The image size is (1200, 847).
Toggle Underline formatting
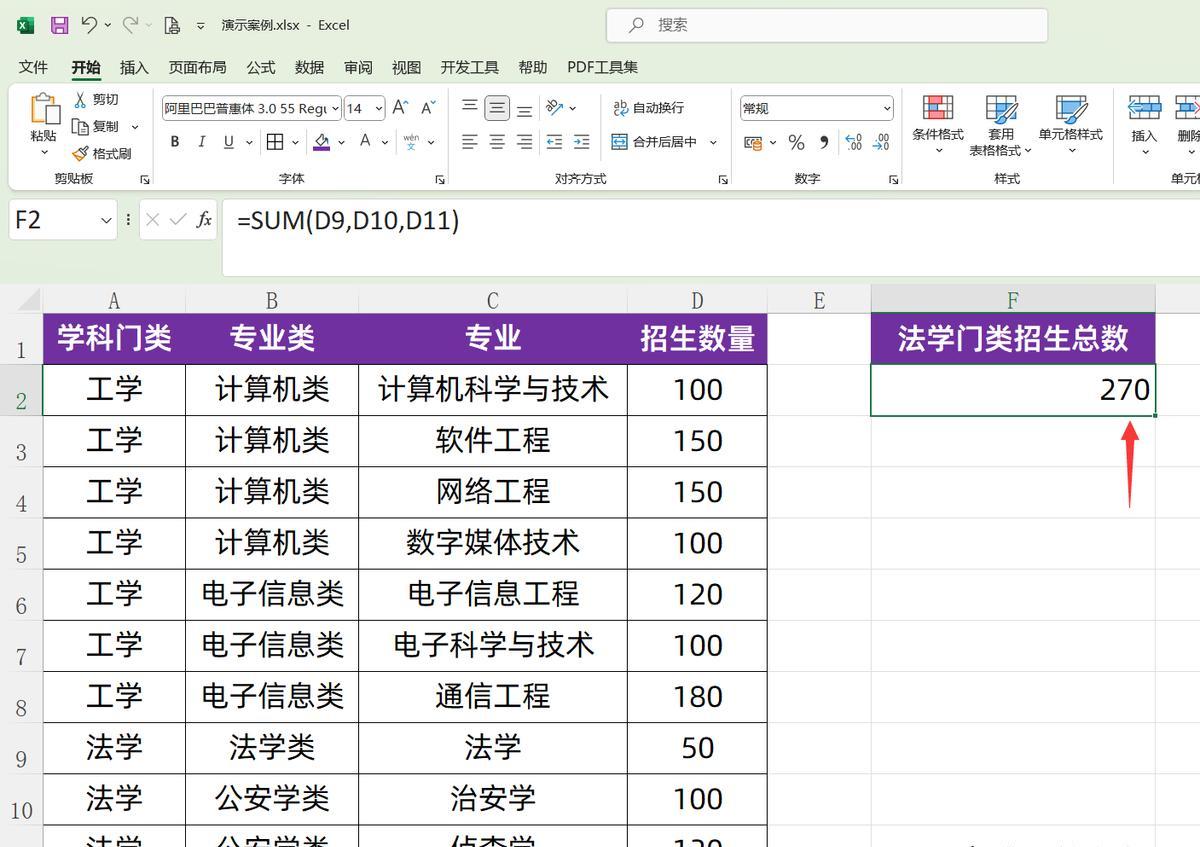[229, 142]
